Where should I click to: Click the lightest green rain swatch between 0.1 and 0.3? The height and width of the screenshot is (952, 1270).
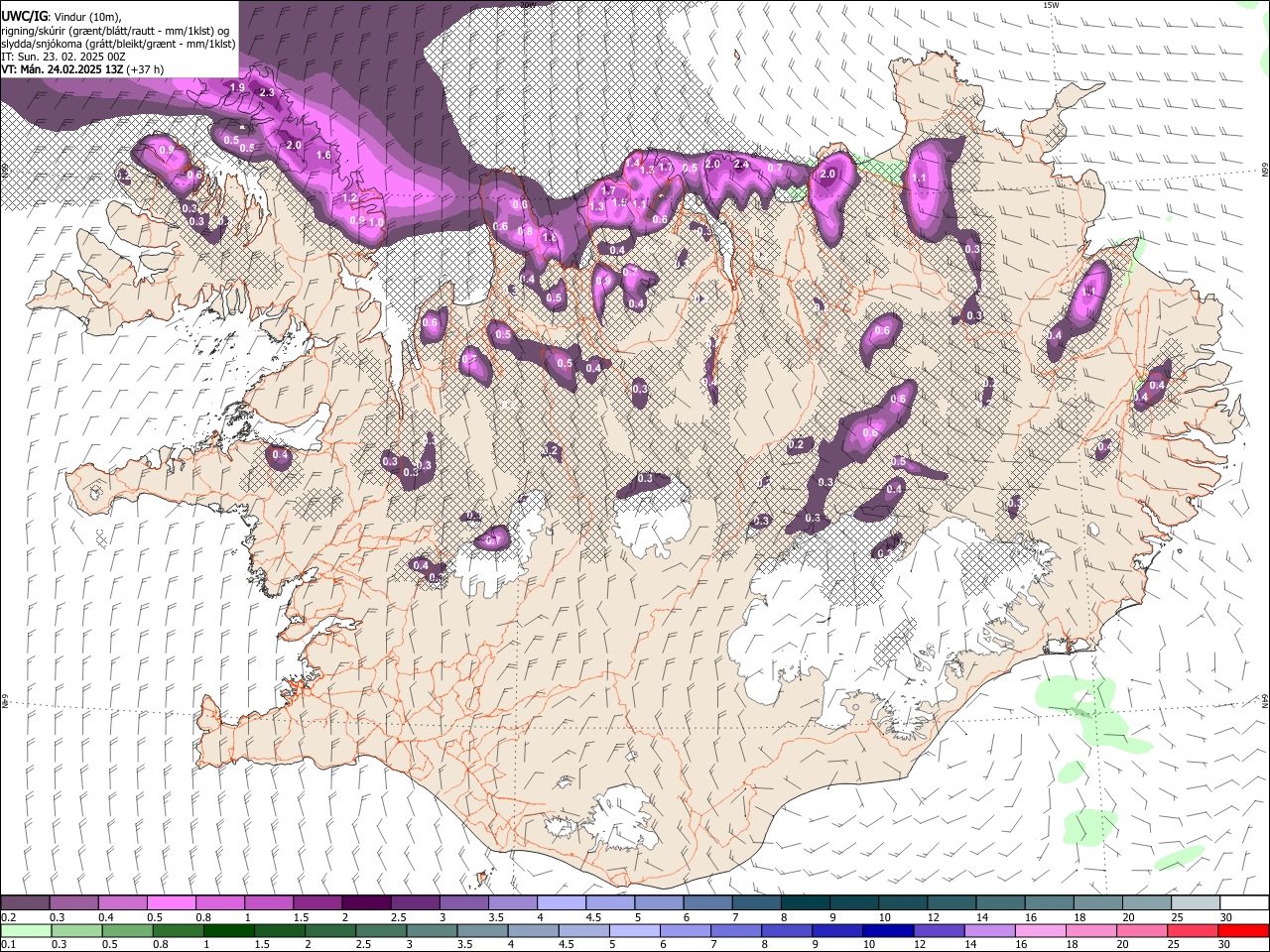coord(25,930)
